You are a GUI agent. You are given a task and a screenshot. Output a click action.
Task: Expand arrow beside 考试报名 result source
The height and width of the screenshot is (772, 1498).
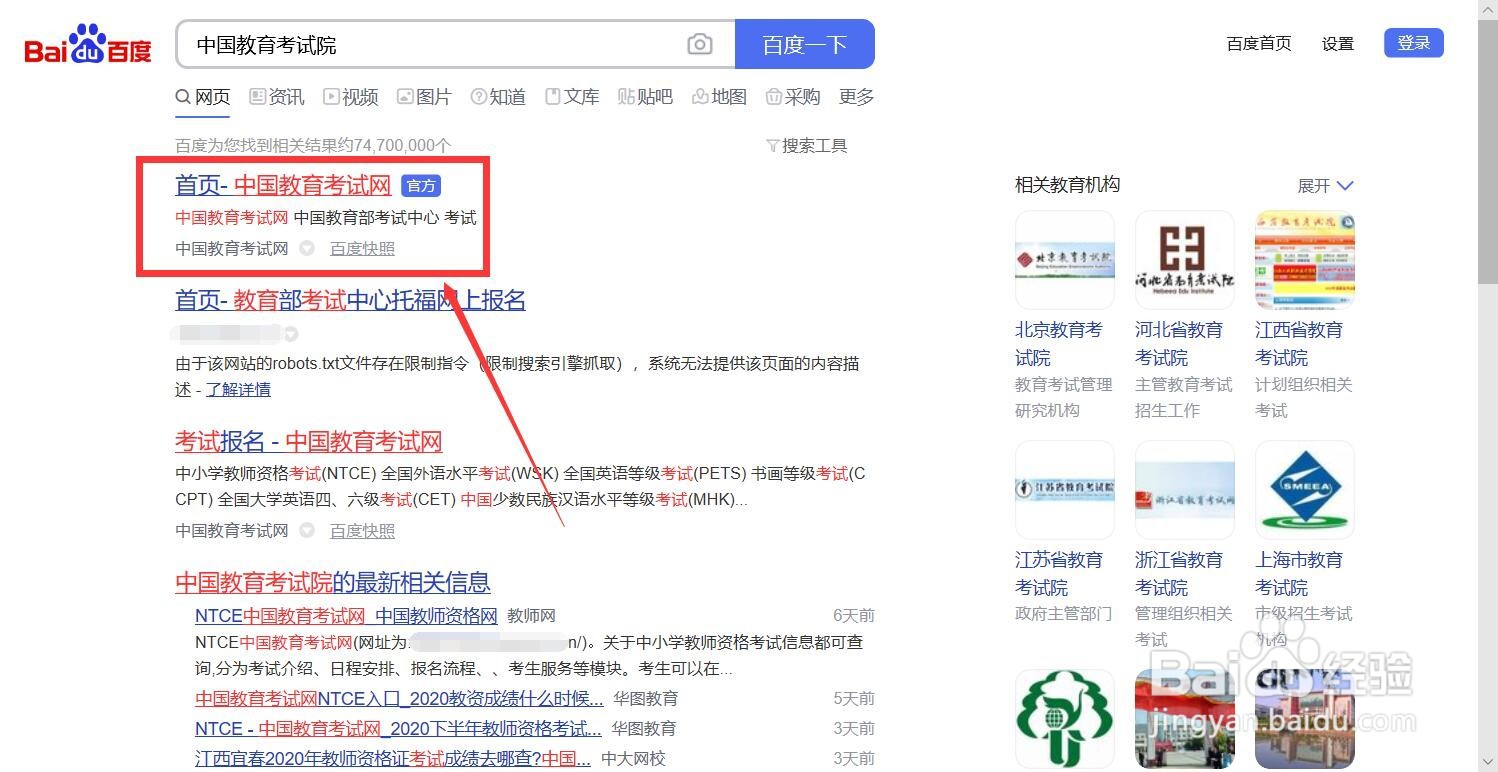pyautogui.click(x=307, y=531)
